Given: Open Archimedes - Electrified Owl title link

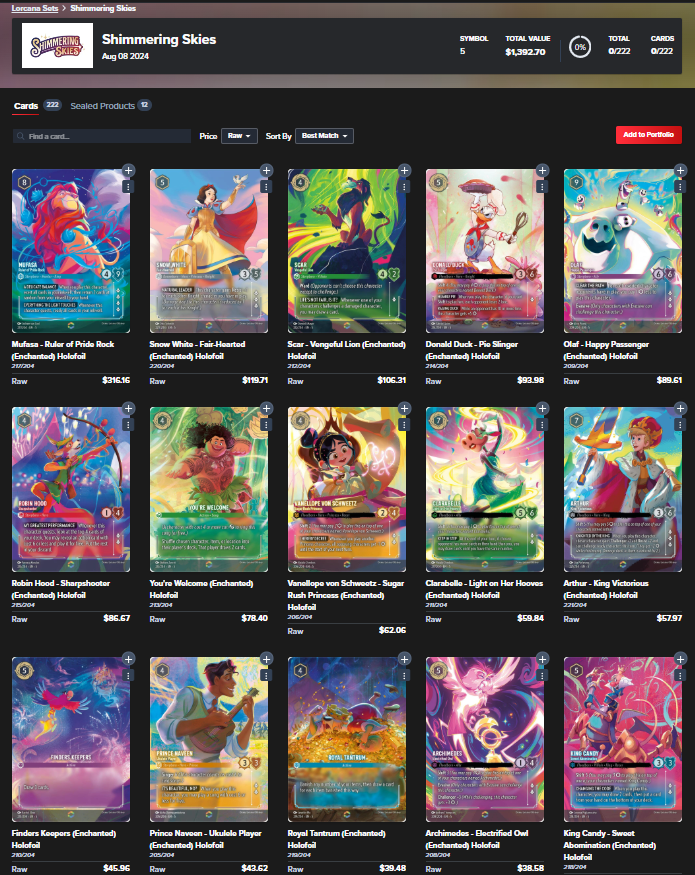Looking at the screenshot, I should [477, 839].
